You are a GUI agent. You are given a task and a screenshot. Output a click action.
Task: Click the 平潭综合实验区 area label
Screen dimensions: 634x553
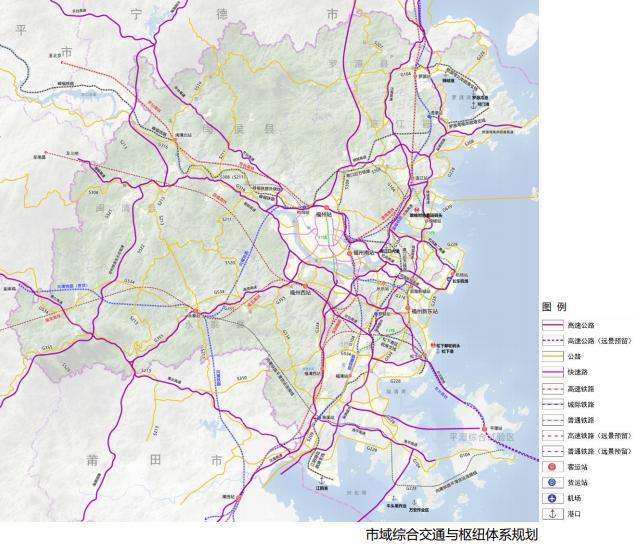482,437
